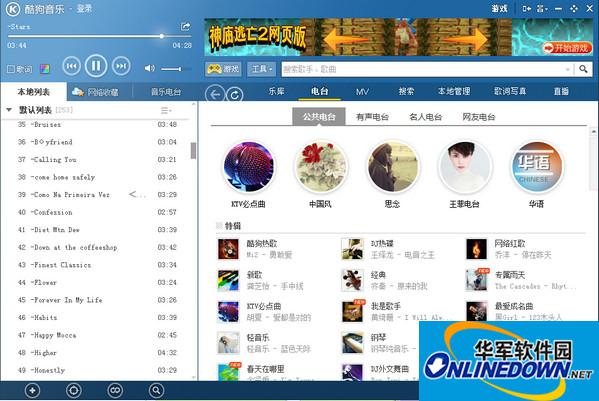This screenshot has height=401, width=599.
Task: Switch to 本地列表 tab
Action: pos(34,92)
